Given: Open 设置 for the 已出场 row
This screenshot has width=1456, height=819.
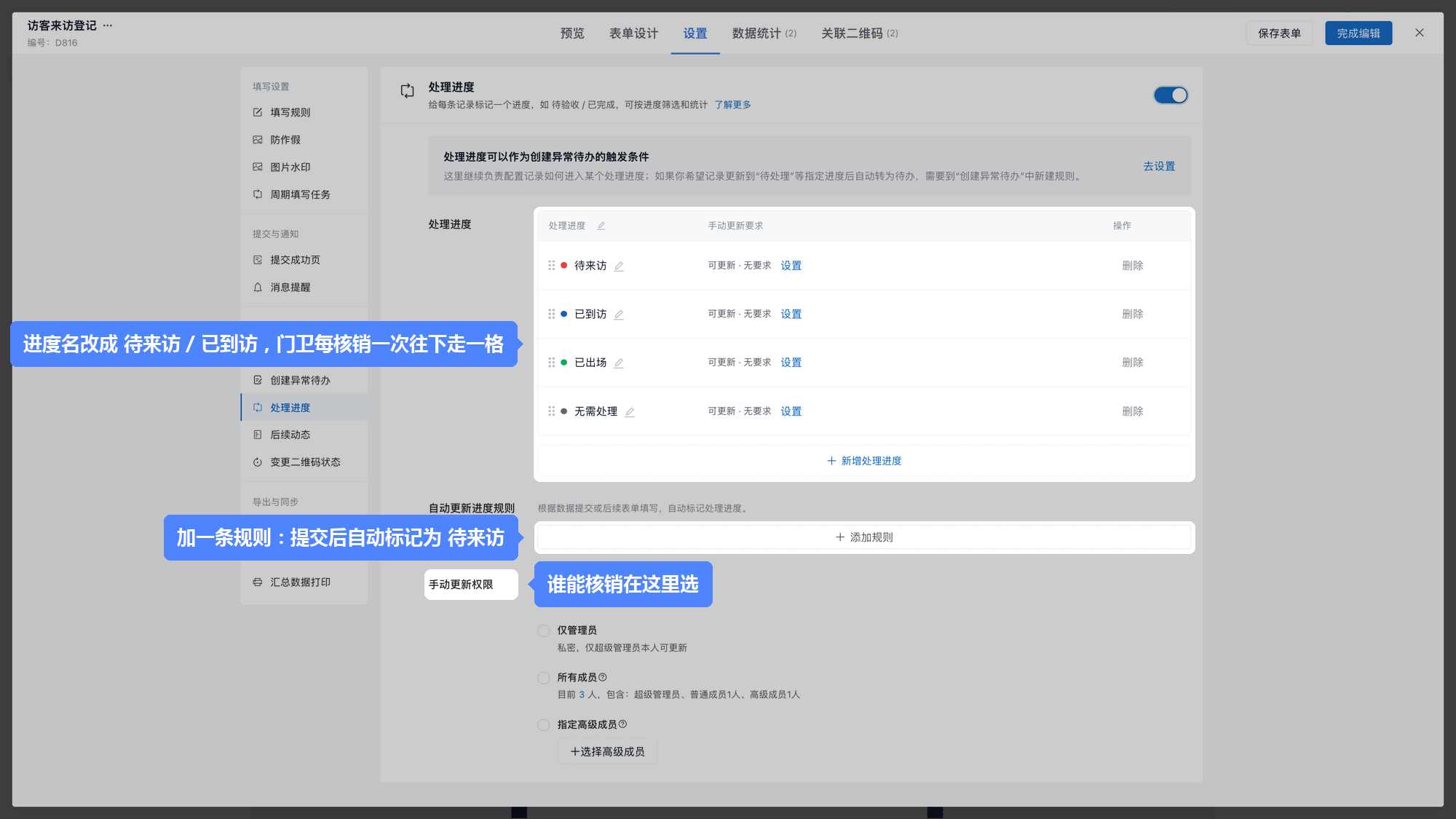Looking at the screenshot, I should pyautogui.click(x=791, y=363).
